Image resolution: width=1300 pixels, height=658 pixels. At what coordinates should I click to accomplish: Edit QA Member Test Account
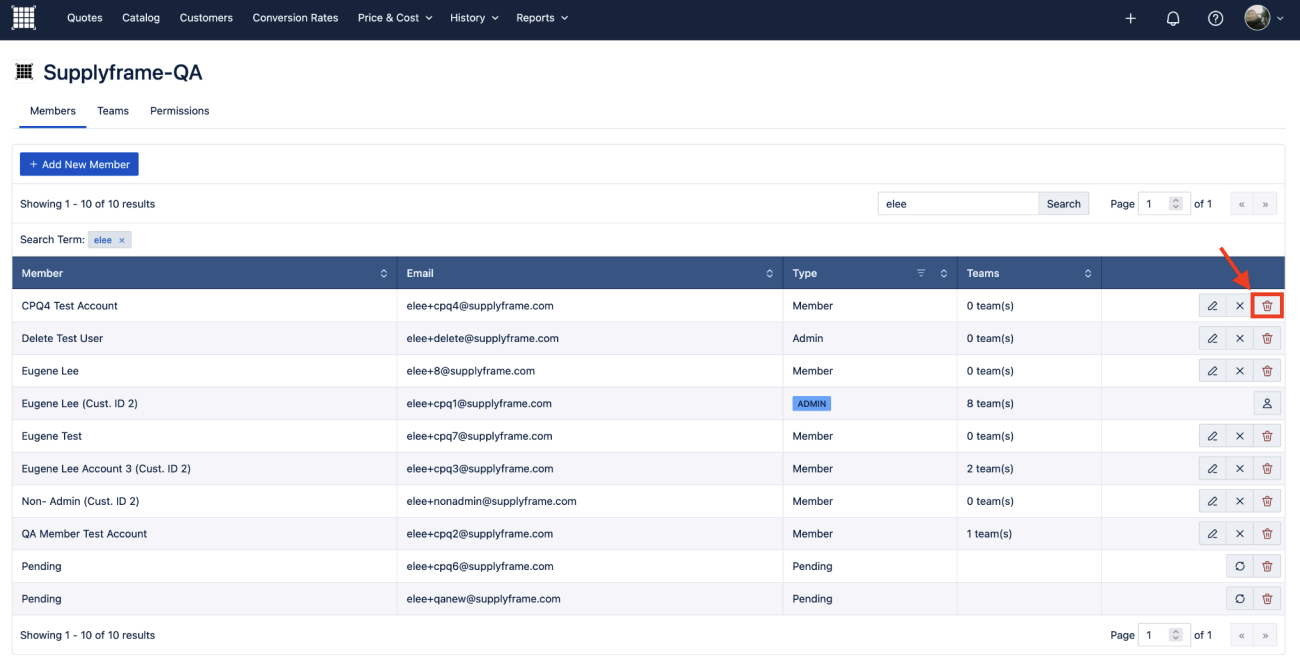click(1213, 533)
